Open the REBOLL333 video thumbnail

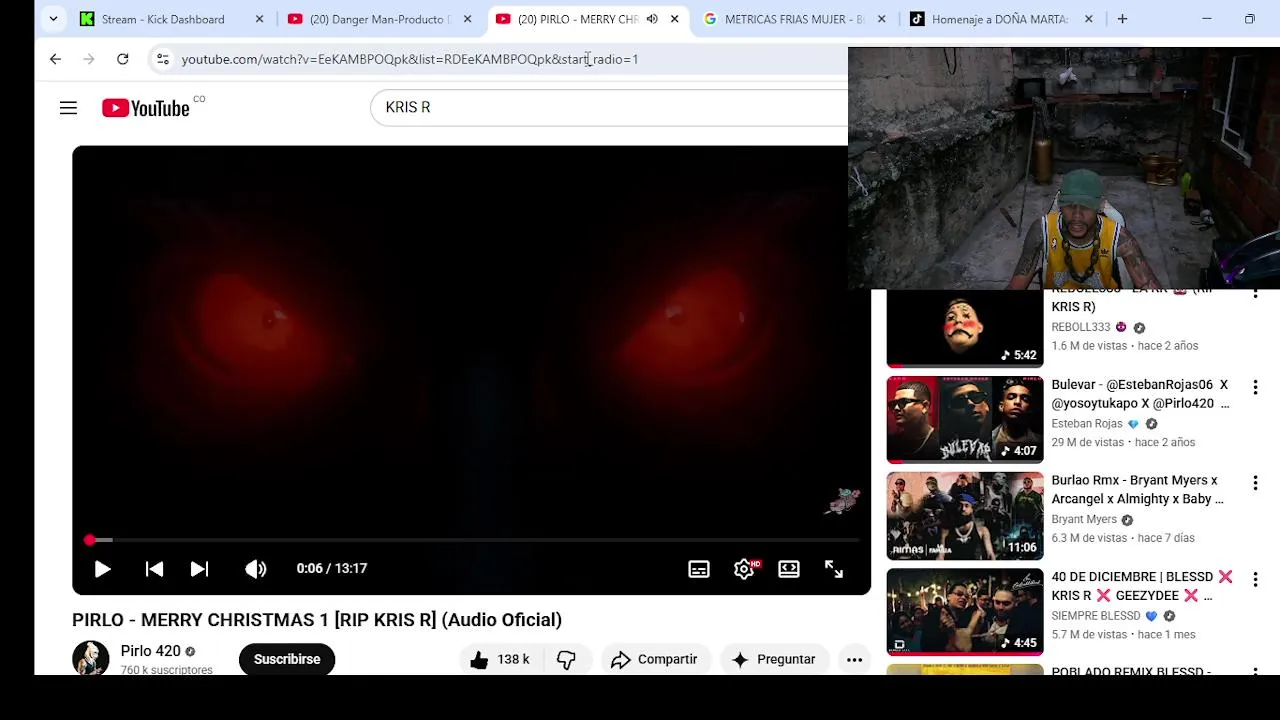coord(965,329)
